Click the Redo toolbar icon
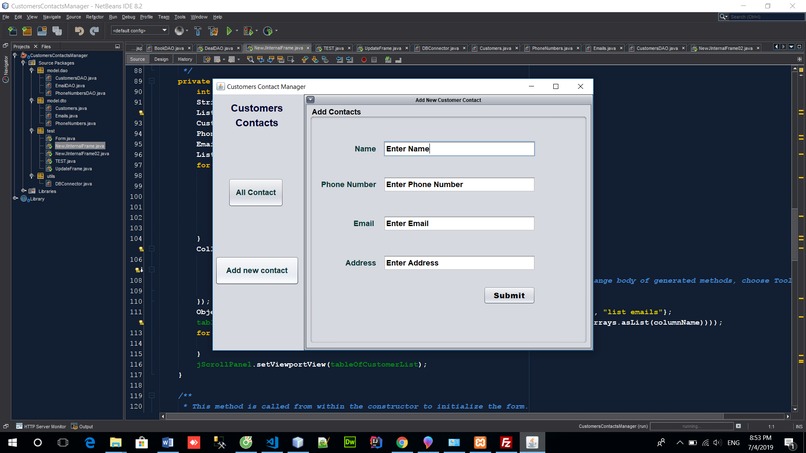The width and height of the screenshot is (806, 453). (x=95, y=31)
